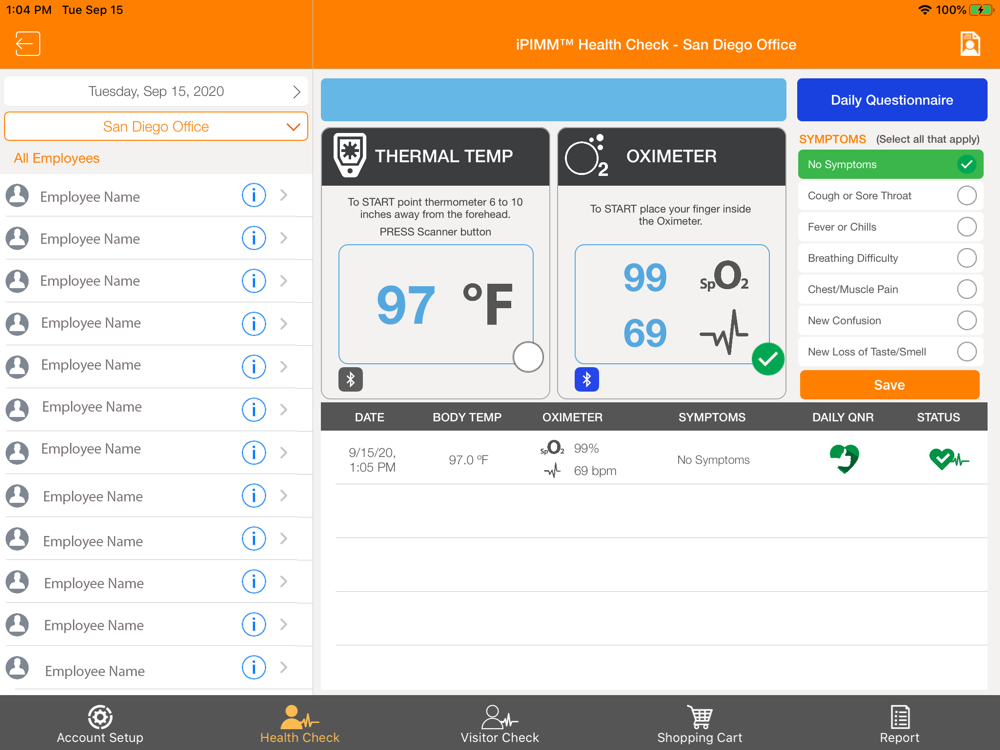The height and width of the screenshot is (750, 1000).
Task: Expand the last employee row chevron
Action: (284, 668)
